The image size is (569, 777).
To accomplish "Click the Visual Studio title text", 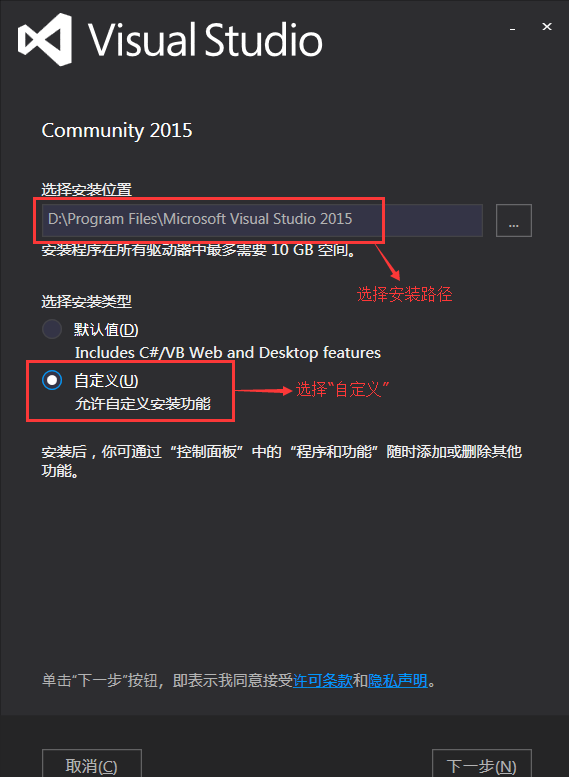I will (206, 40).
